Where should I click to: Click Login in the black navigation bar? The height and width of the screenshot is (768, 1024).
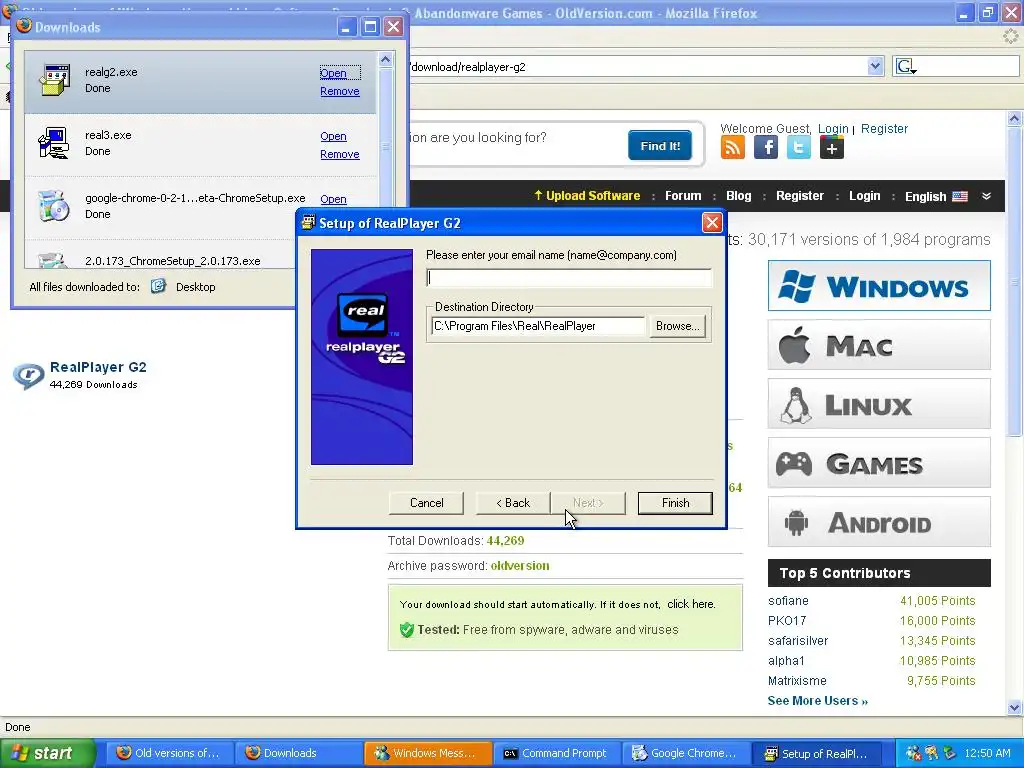pos(865,196)
